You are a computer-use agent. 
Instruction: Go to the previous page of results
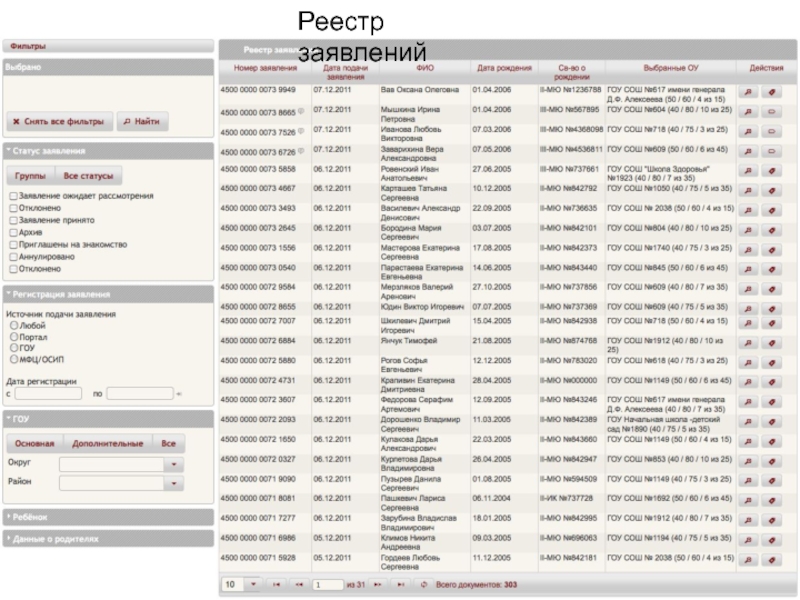297,584
